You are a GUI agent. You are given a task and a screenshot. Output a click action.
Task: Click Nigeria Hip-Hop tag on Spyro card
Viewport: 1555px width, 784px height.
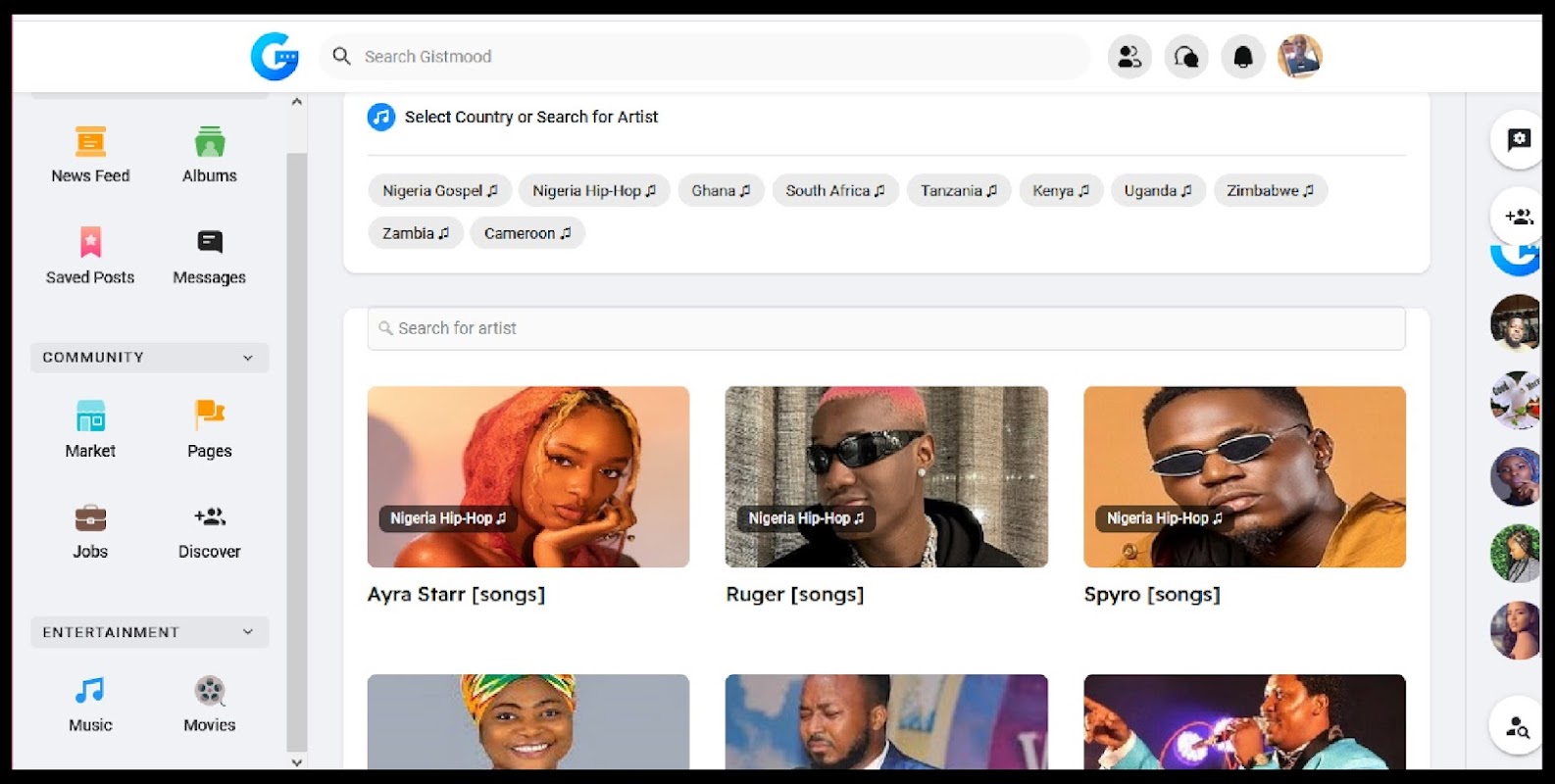click(1165, 518)
